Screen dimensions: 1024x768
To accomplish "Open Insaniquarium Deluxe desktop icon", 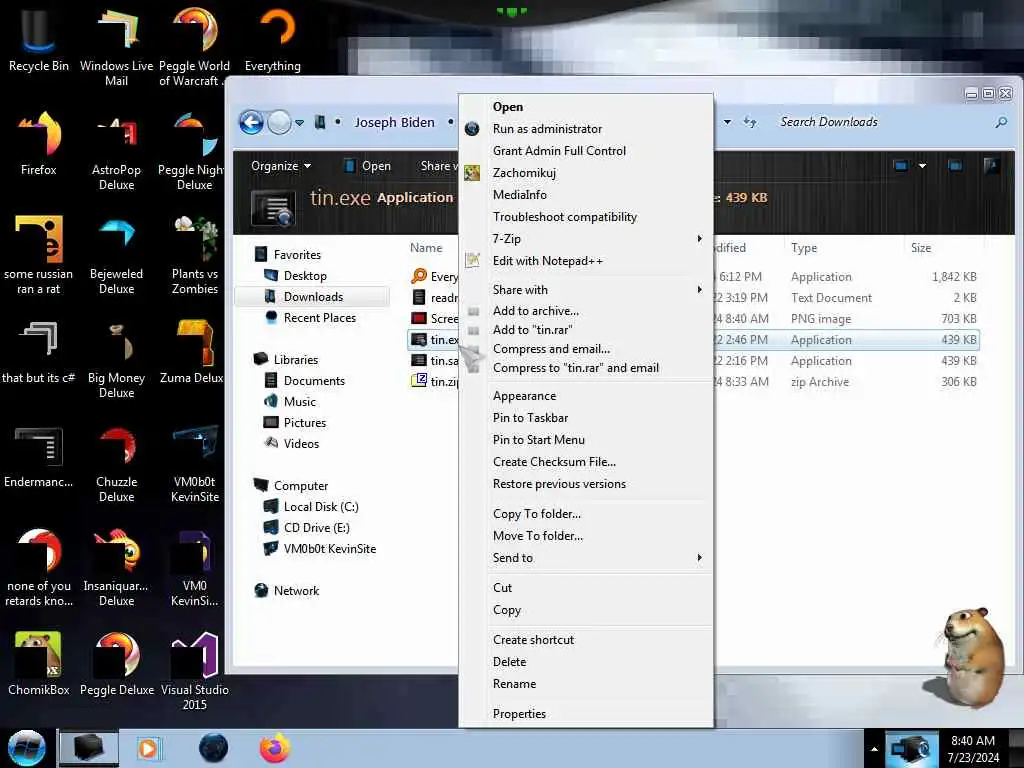I will click(x=116, y=567).
